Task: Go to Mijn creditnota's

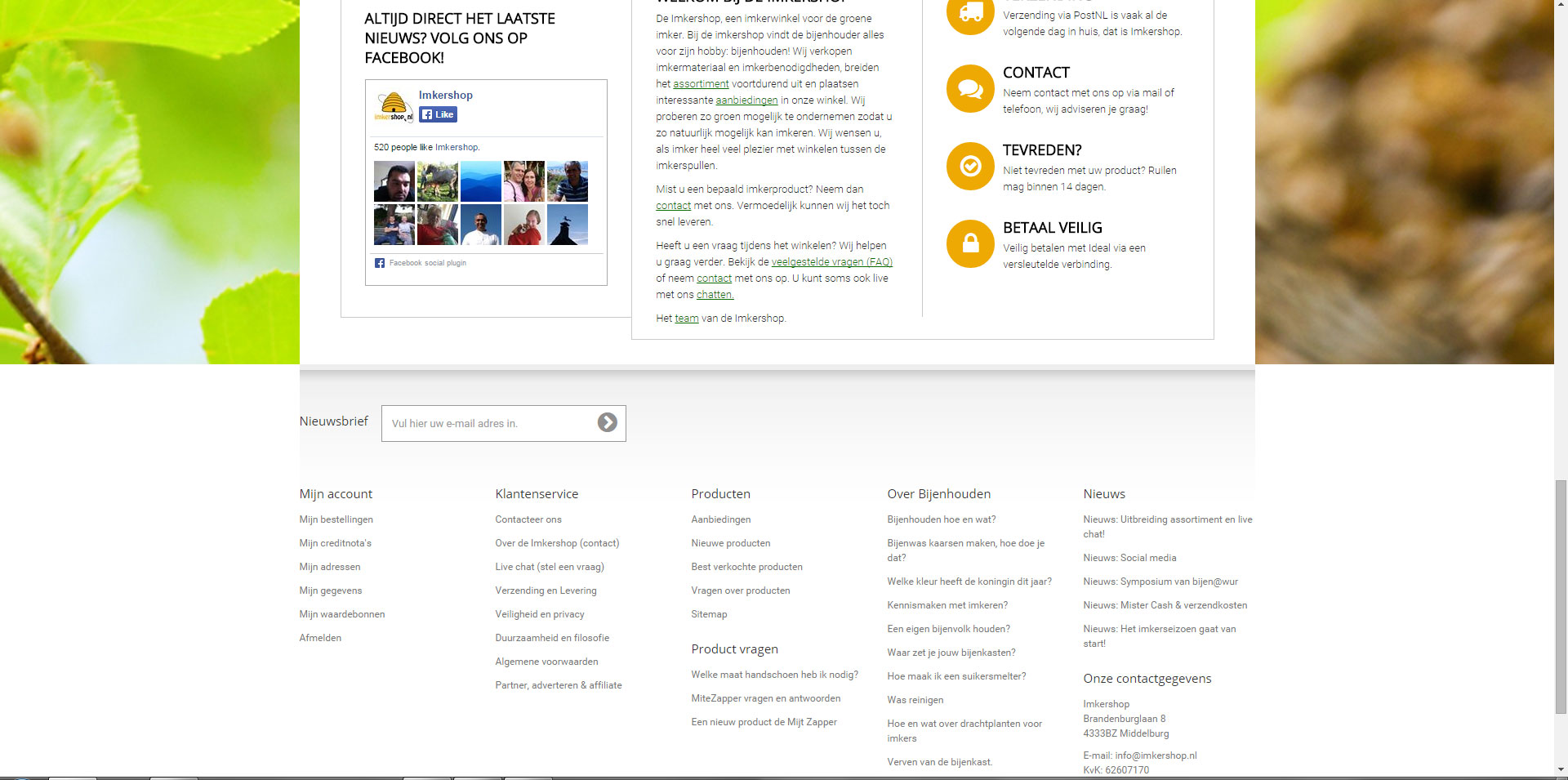Action: pos(335,543)
